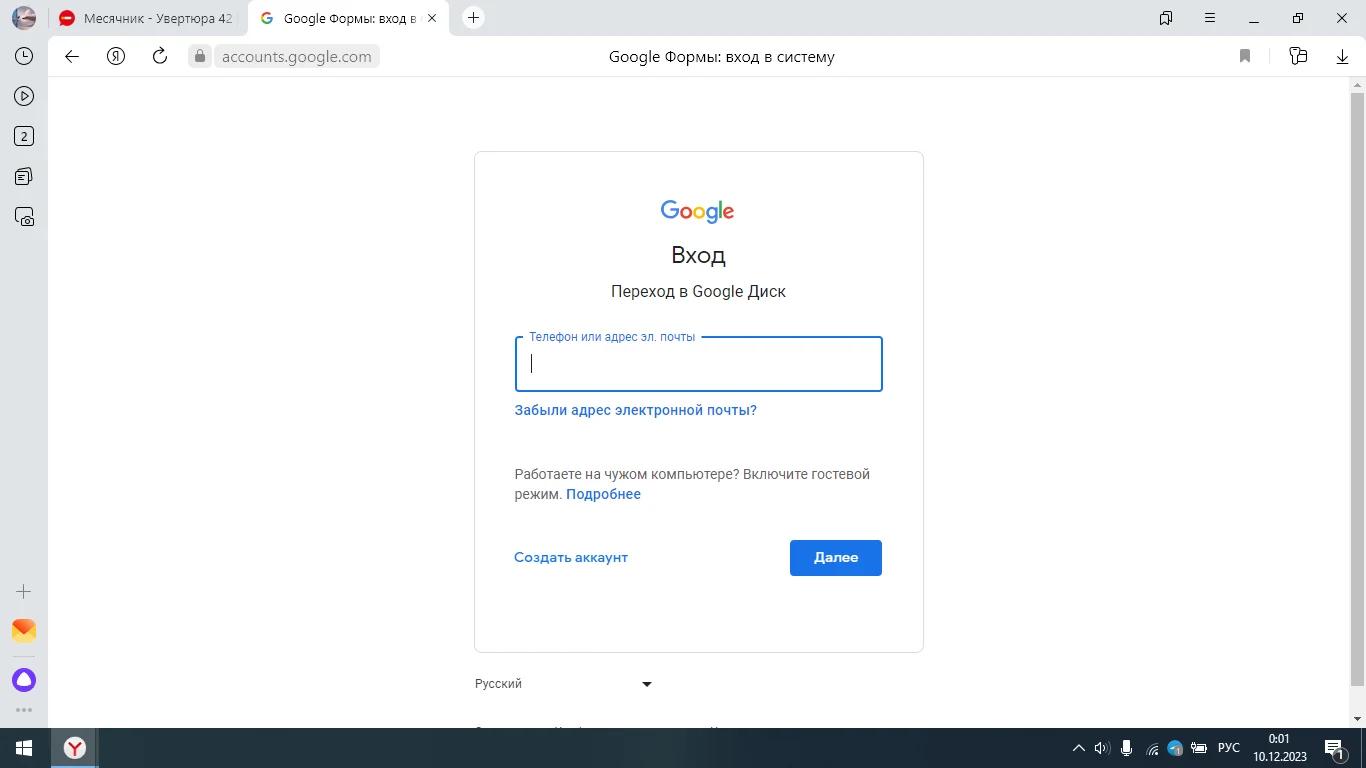Open the bookmarks panel icon in title bar
This screenshot has width=1366, height=768.
1166,18
